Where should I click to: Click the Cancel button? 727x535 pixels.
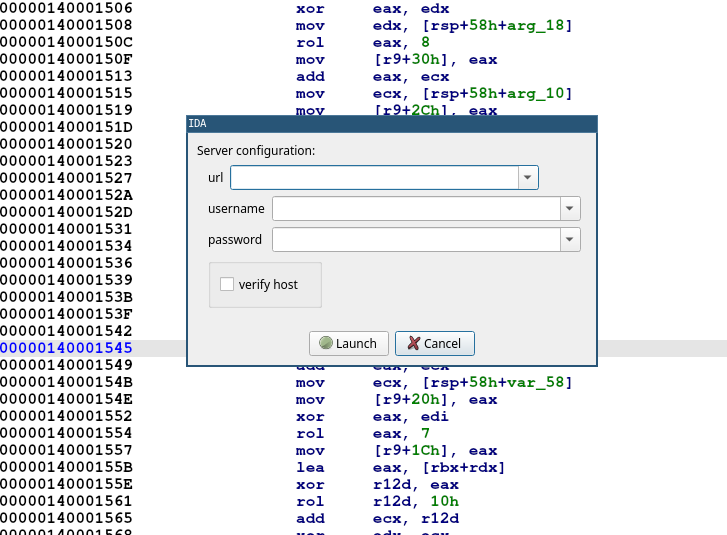(434, 344)
